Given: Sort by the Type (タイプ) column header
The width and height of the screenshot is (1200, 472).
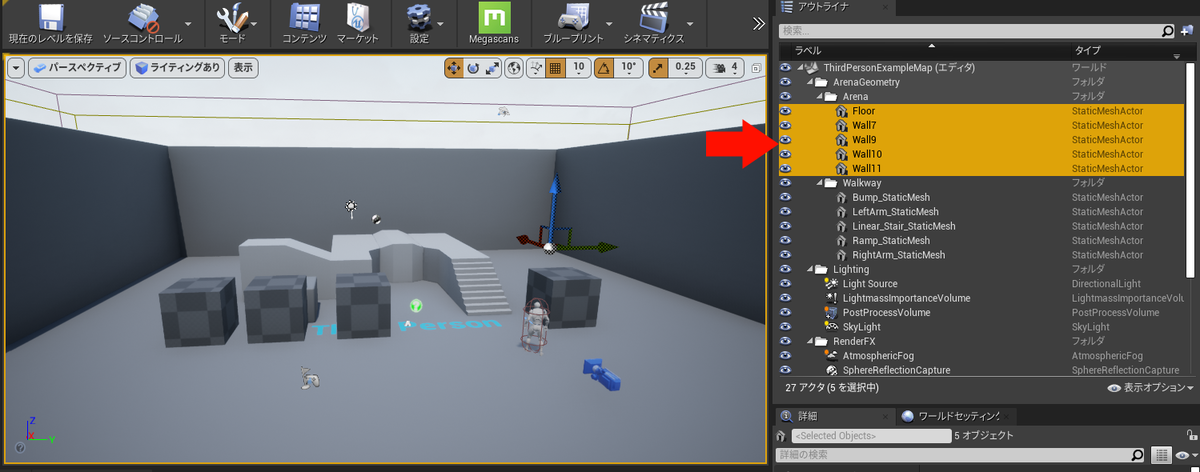Looking at the screenshot, I should tap(1088, 49).
